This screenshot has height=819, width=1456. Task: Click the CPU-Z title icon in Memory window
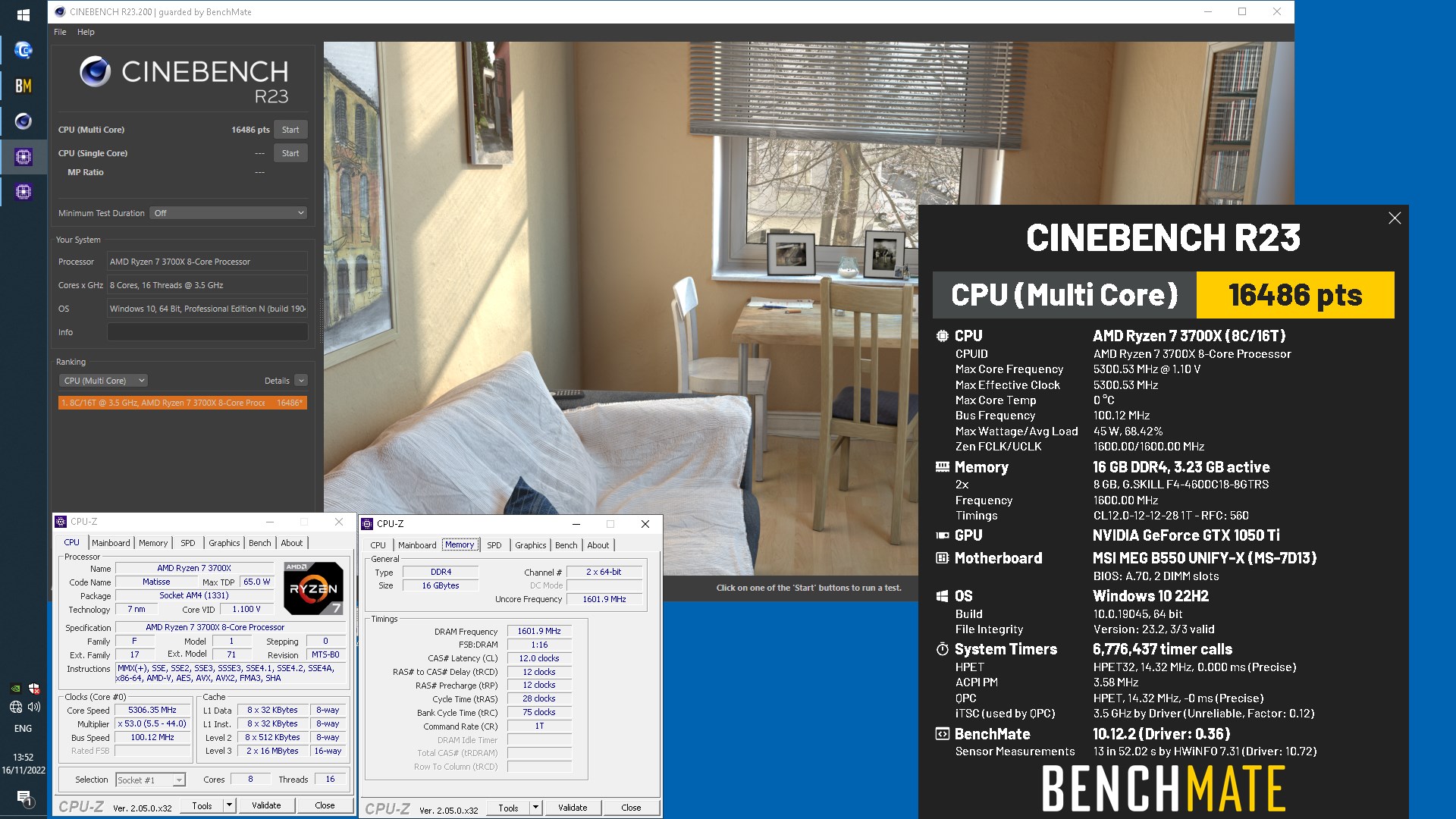[x=367, y=524]
